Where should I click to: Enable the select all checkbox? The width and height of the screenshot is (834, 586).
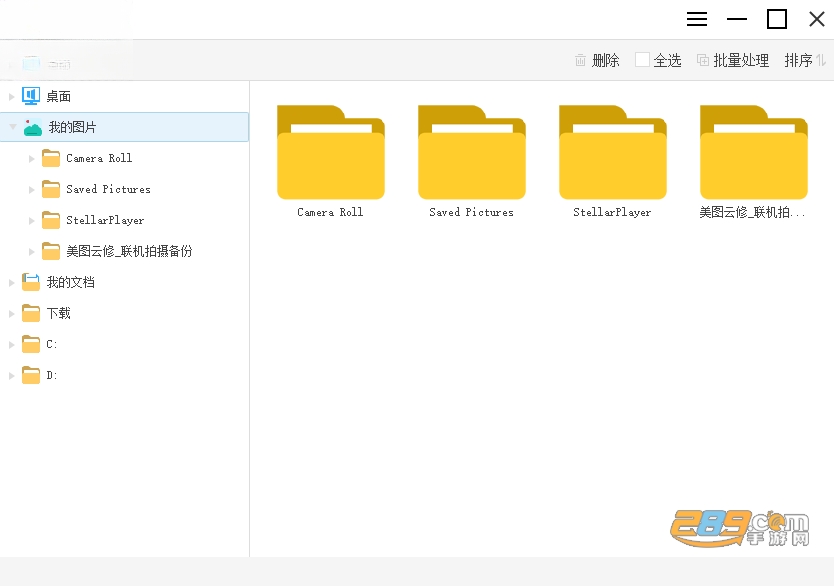[x=642, y=60]
